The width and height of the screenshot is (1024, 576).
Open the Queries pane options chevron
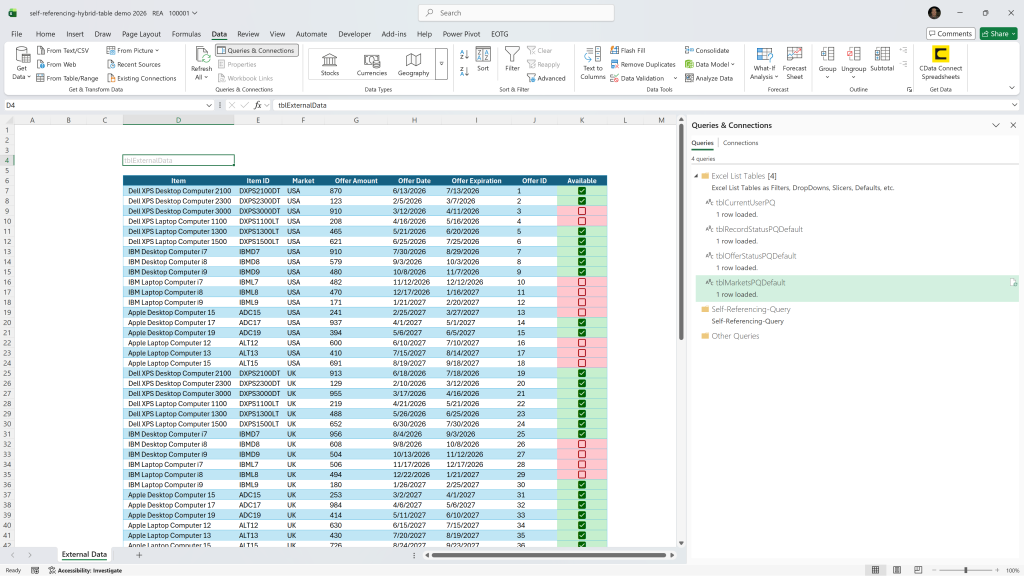pos(996,125)
